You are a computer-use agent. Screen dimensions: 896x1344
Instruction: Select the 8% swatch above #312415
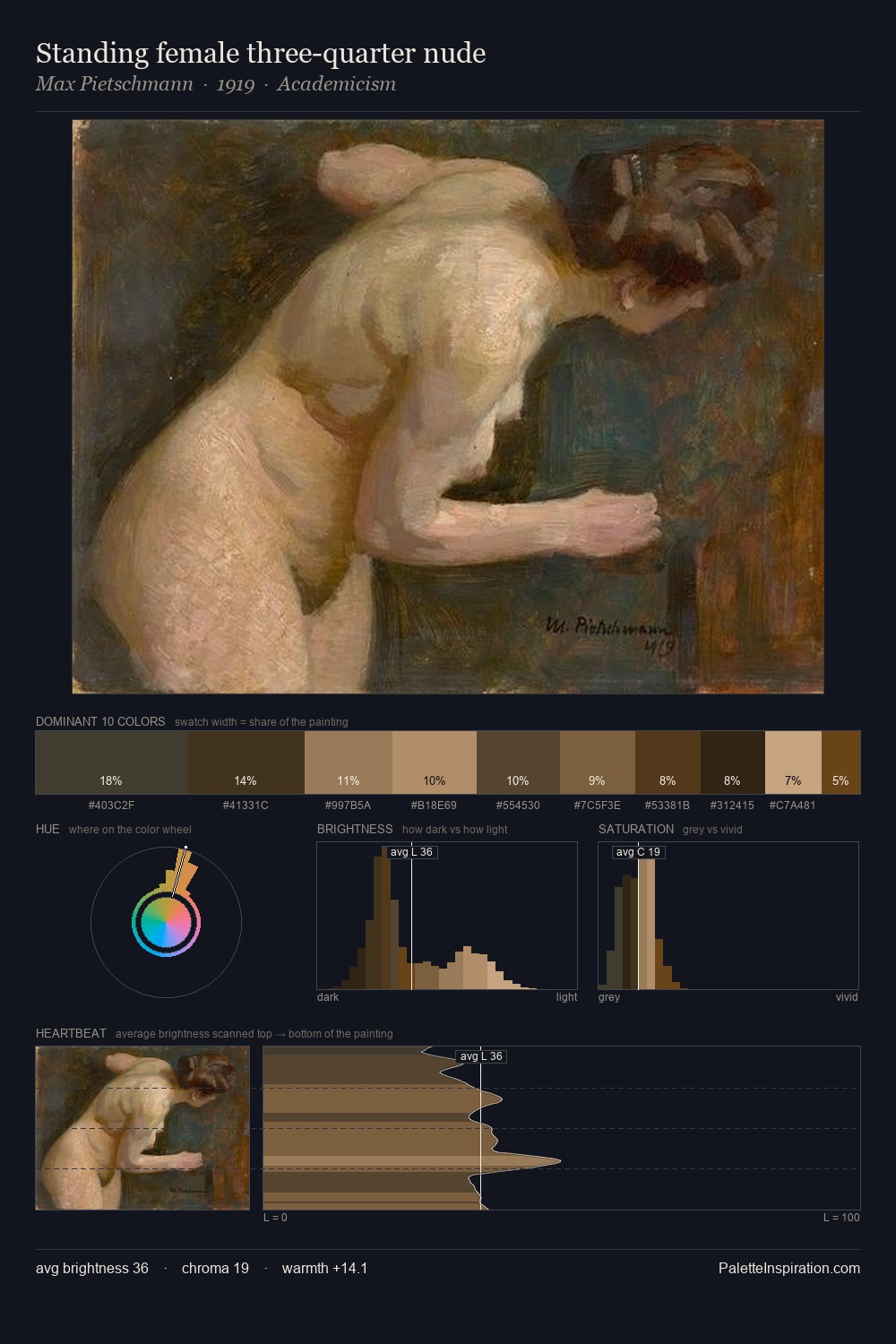[x=733, y=762]
